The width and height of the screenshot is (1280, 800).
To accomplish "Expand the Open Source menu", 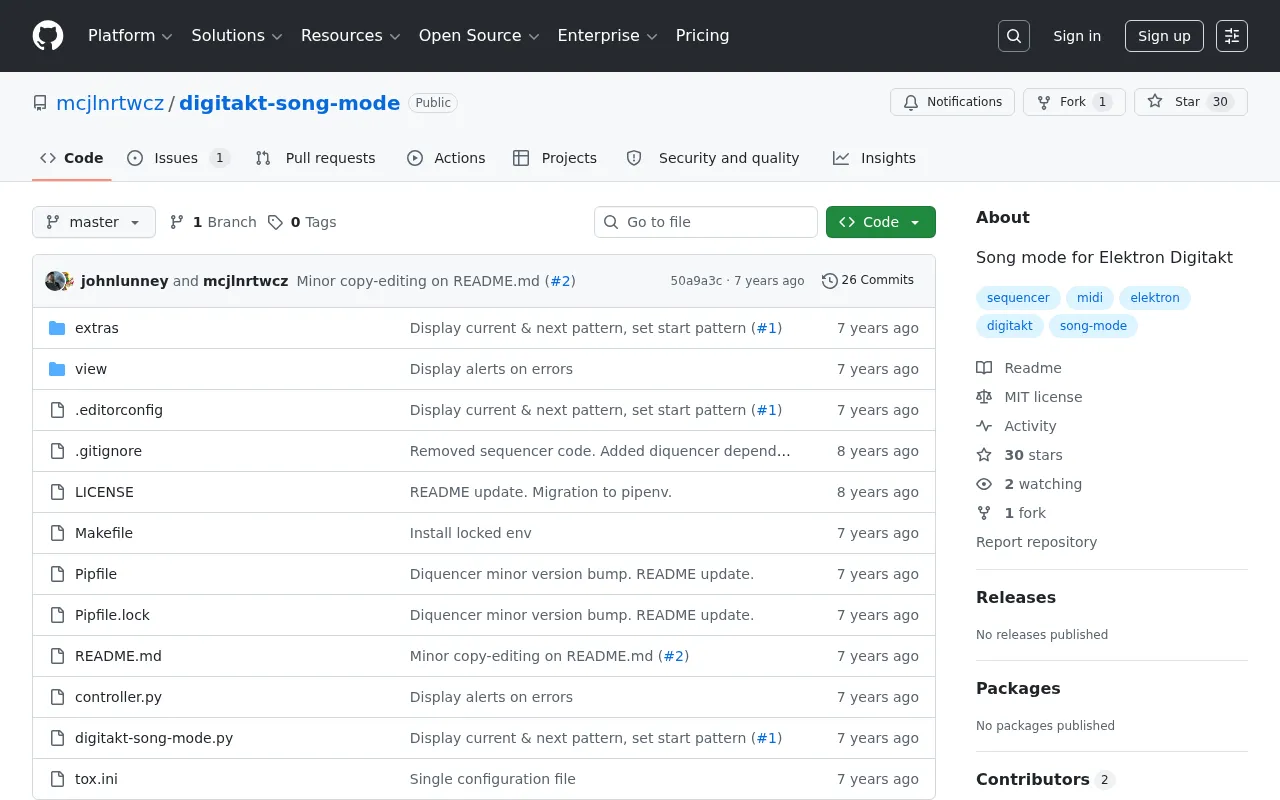I will tap(479, 36).
